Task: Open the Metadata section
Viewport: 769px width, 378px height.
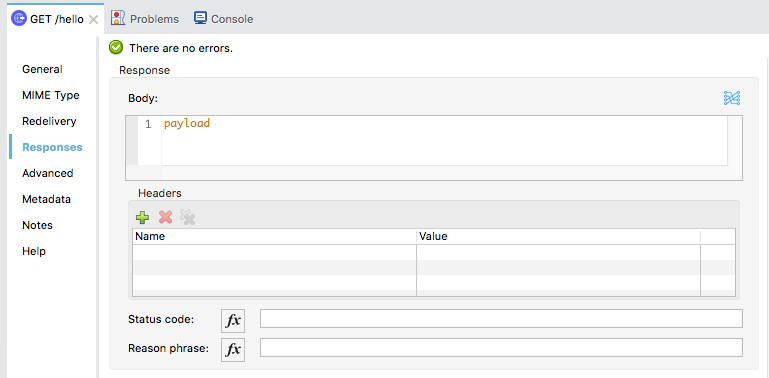Action: click(x=46, y=199)
